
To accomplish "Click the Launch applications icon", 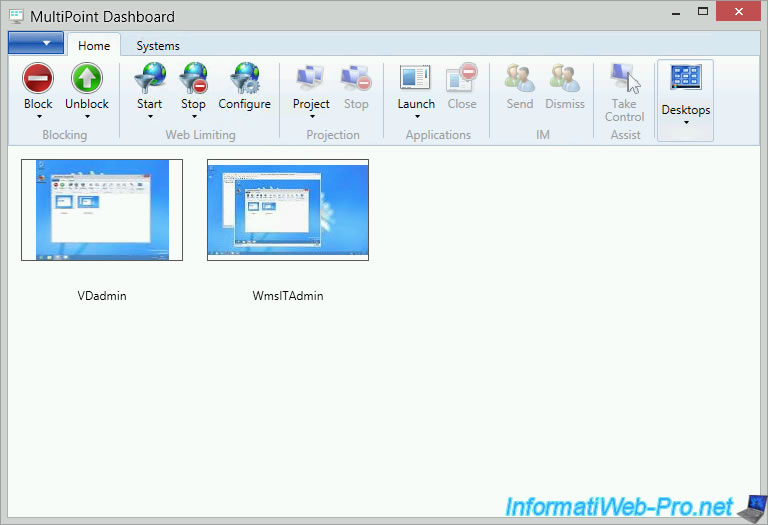I will tap(416, 79).
